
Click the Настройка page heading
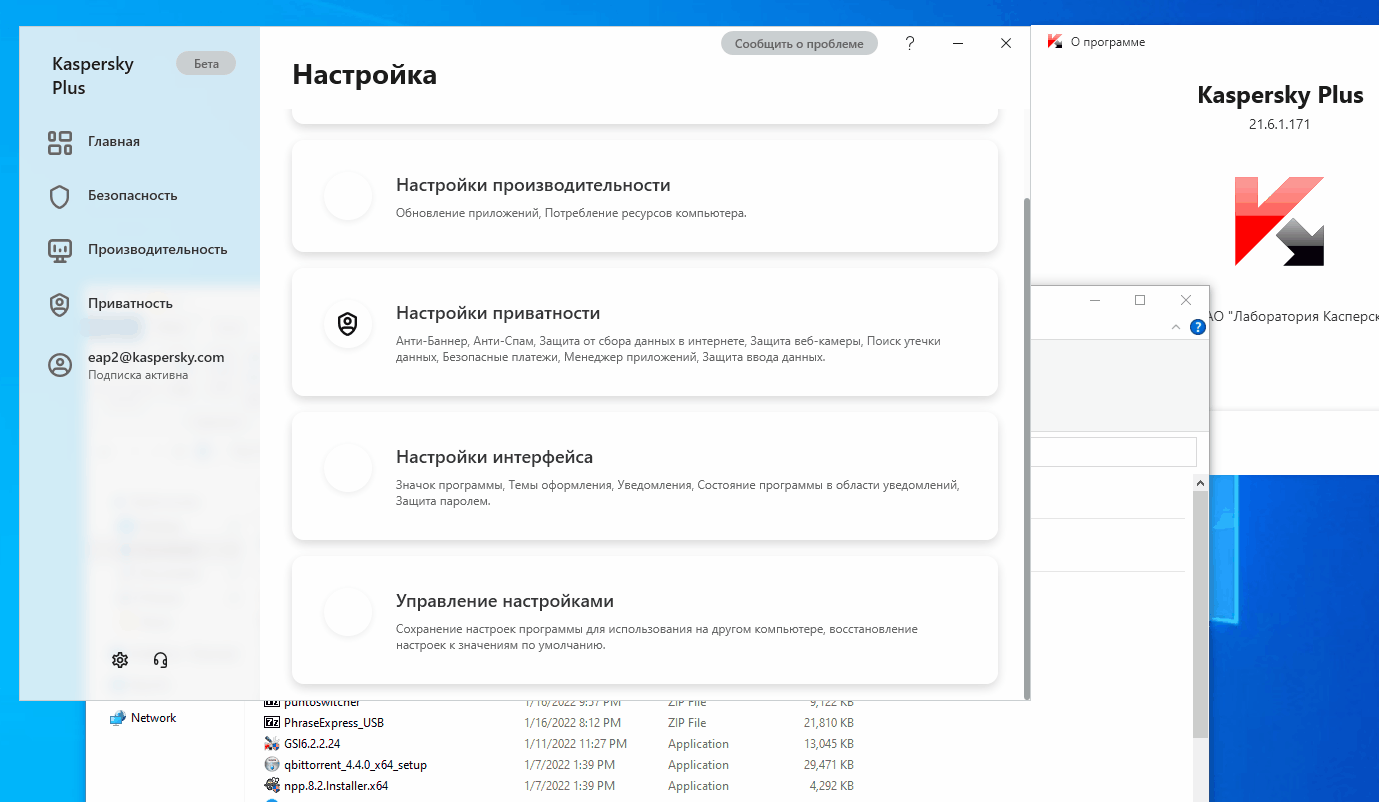click(364, 75)
